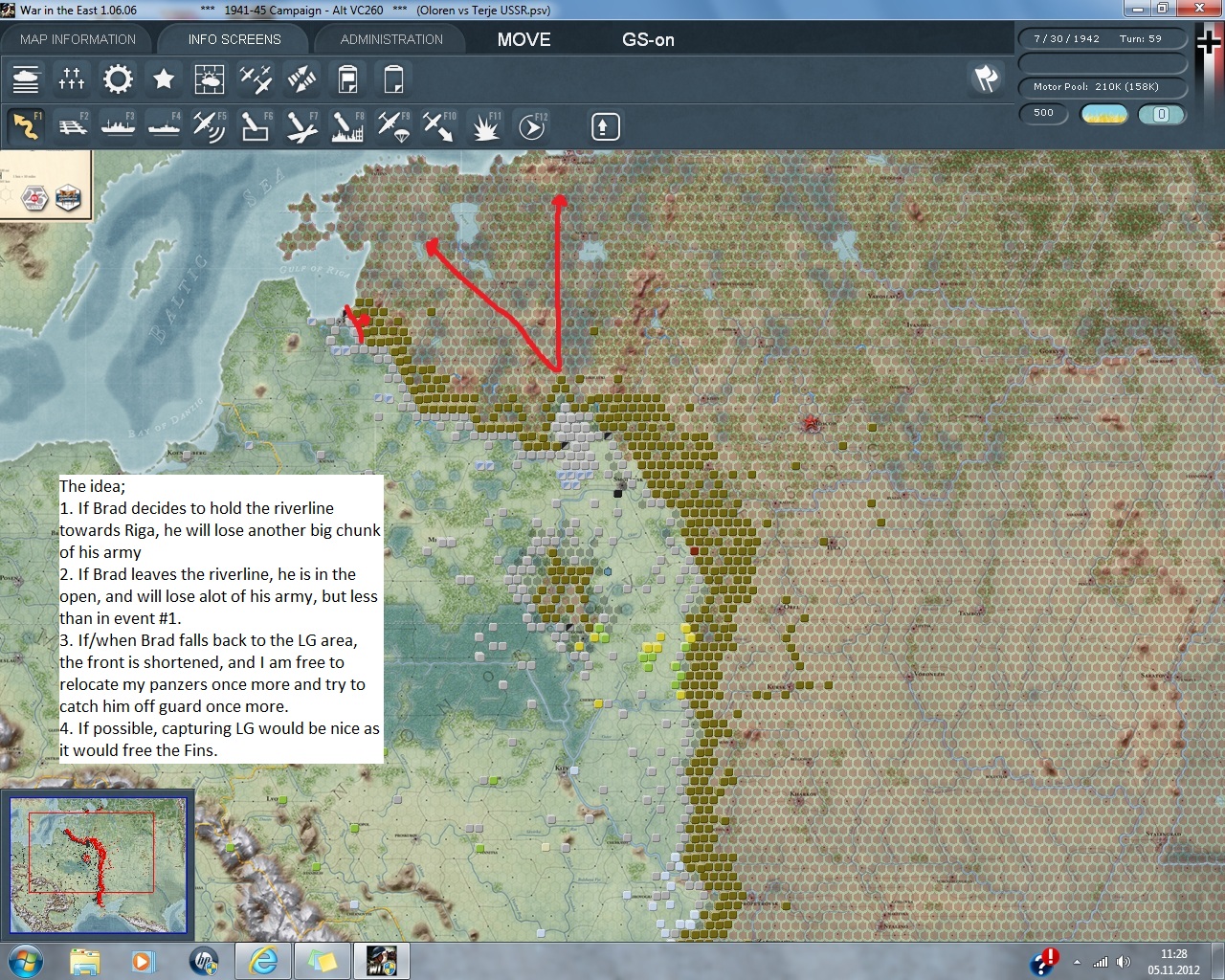Click the F11 battle sites explosion icon
This screenshot has height=980, width=1225.
click(485, 126)
